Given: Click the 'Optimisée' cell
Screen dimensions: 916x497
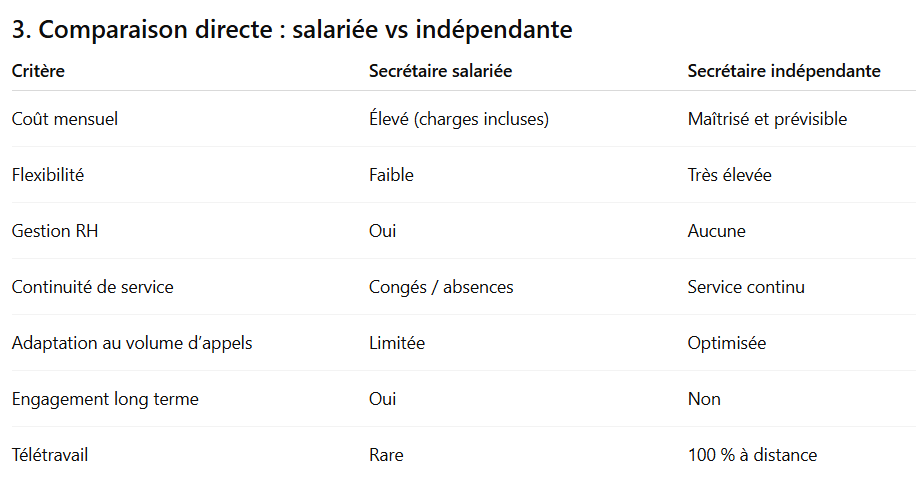Looking at the screenshot, I should tap(727, 343).
